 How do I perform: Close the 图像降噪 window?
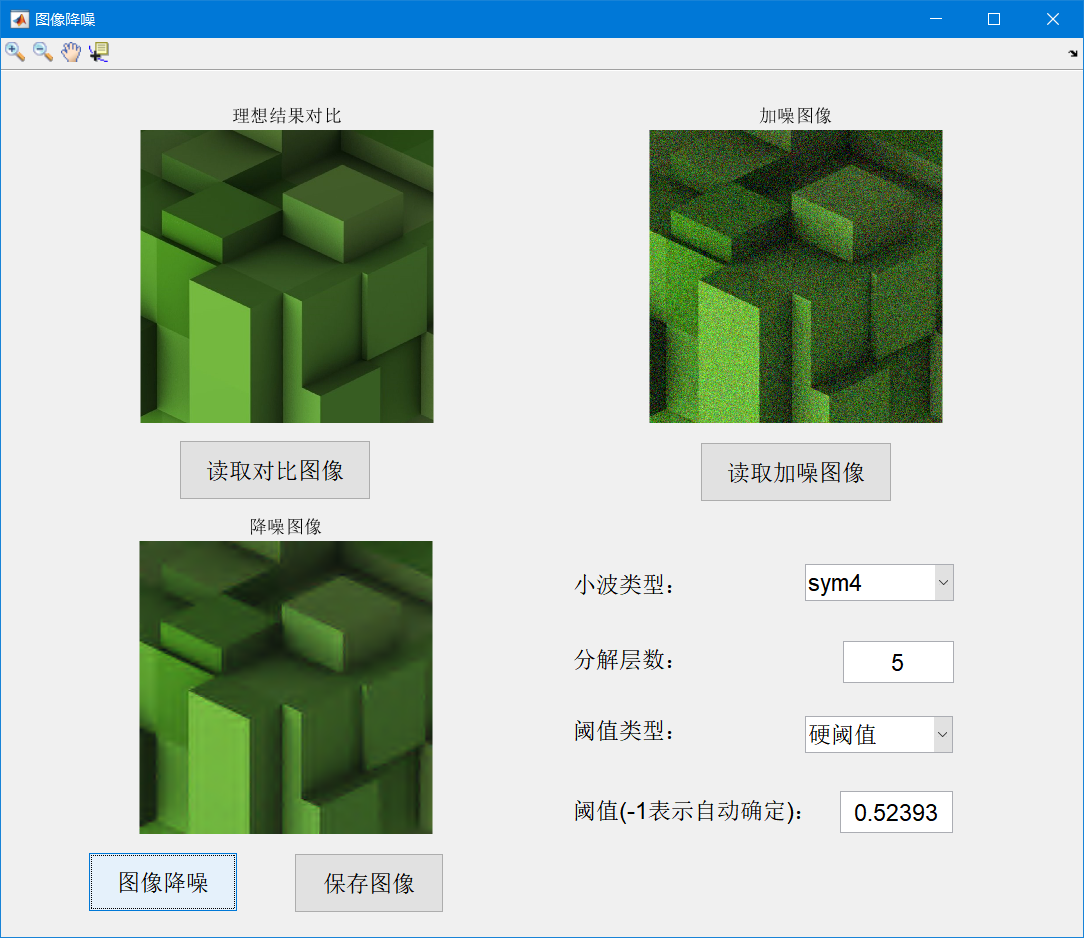click(x=1053, y=19)
